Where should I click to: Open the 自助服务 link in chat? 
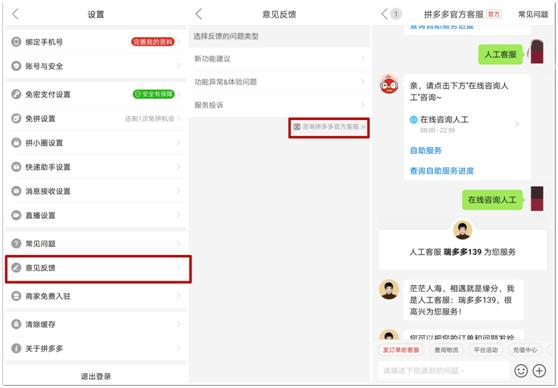pos(426,150)
